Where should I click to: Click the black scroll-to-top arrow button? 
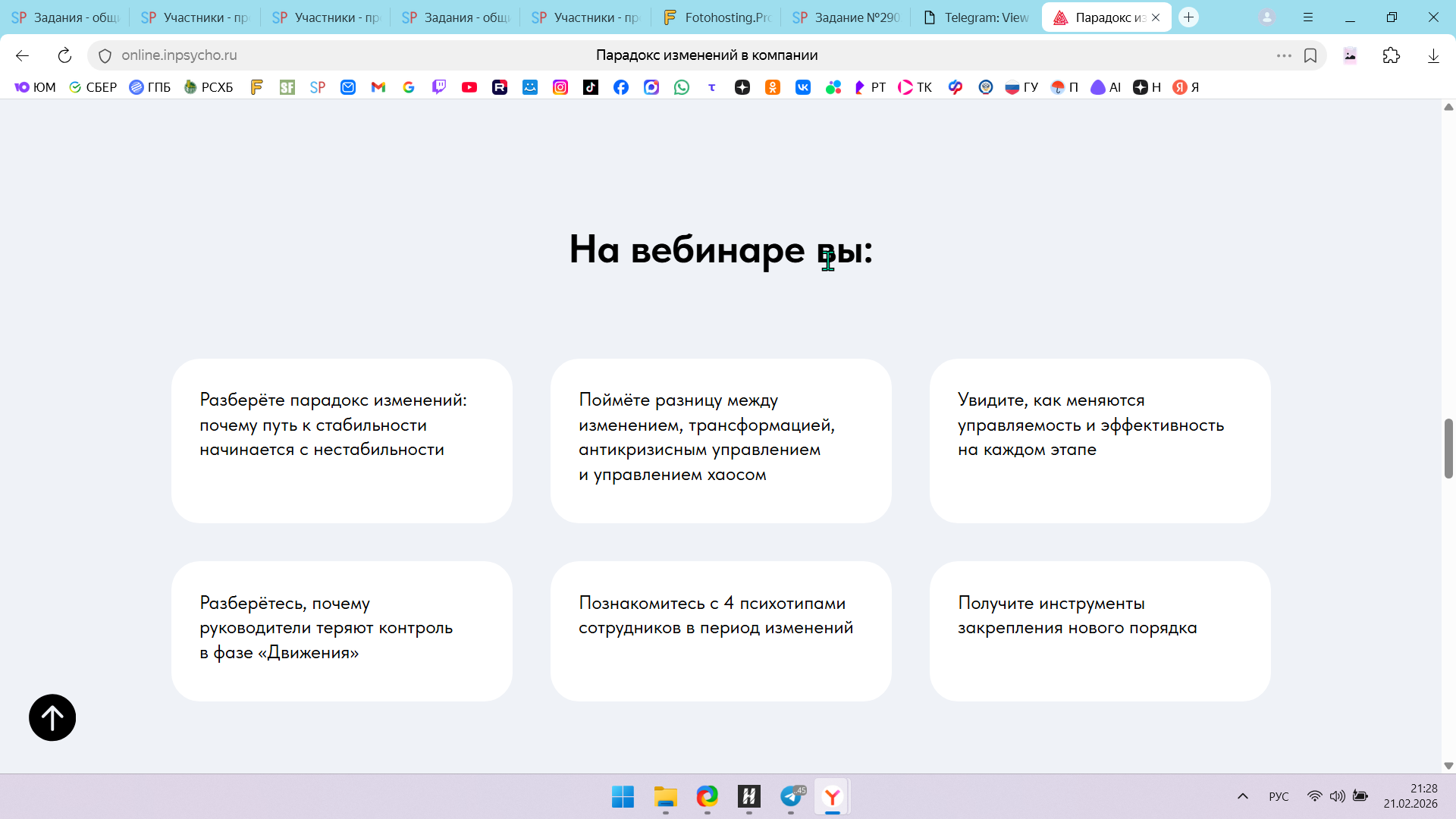click(52, 717)
